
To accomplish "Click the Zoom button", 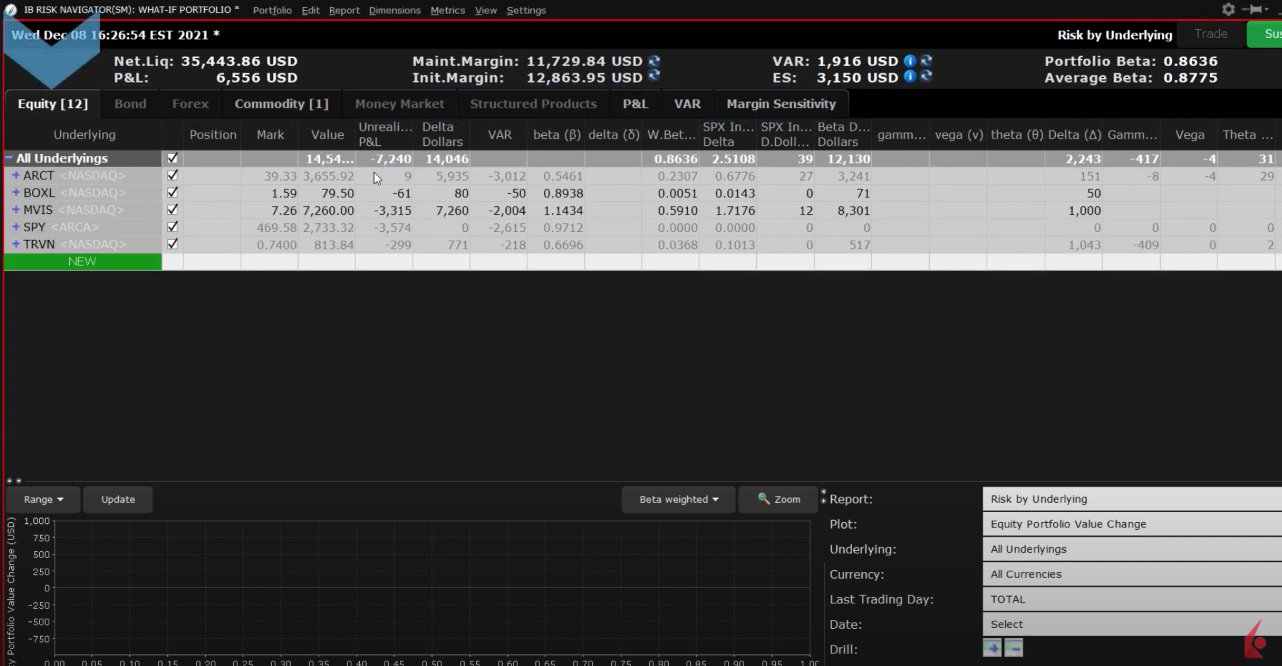I will click(778, 500).
